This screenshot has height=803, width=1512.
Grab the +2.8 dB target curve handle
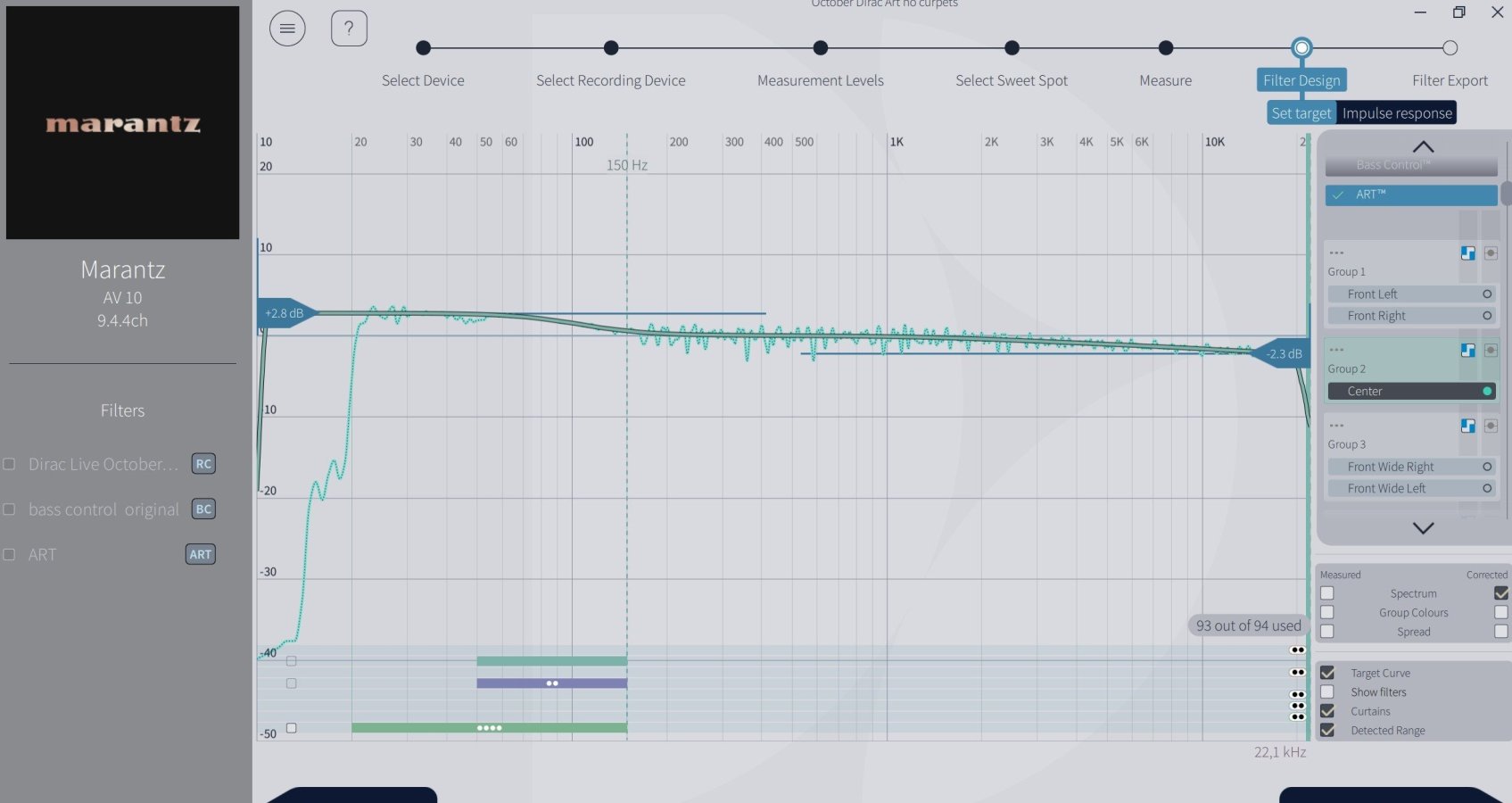point(285,313)
